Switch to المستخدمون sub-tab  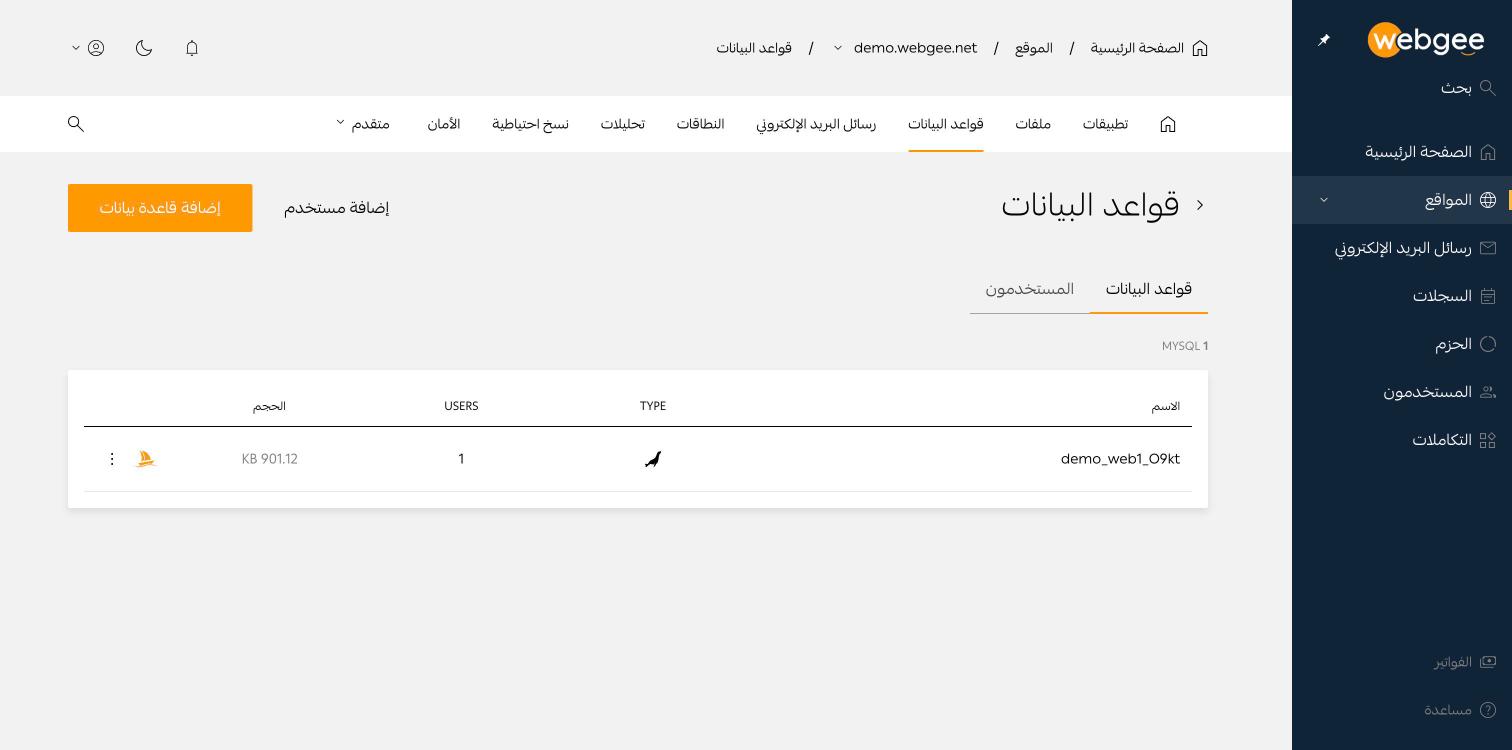(x=1030, y=289)
